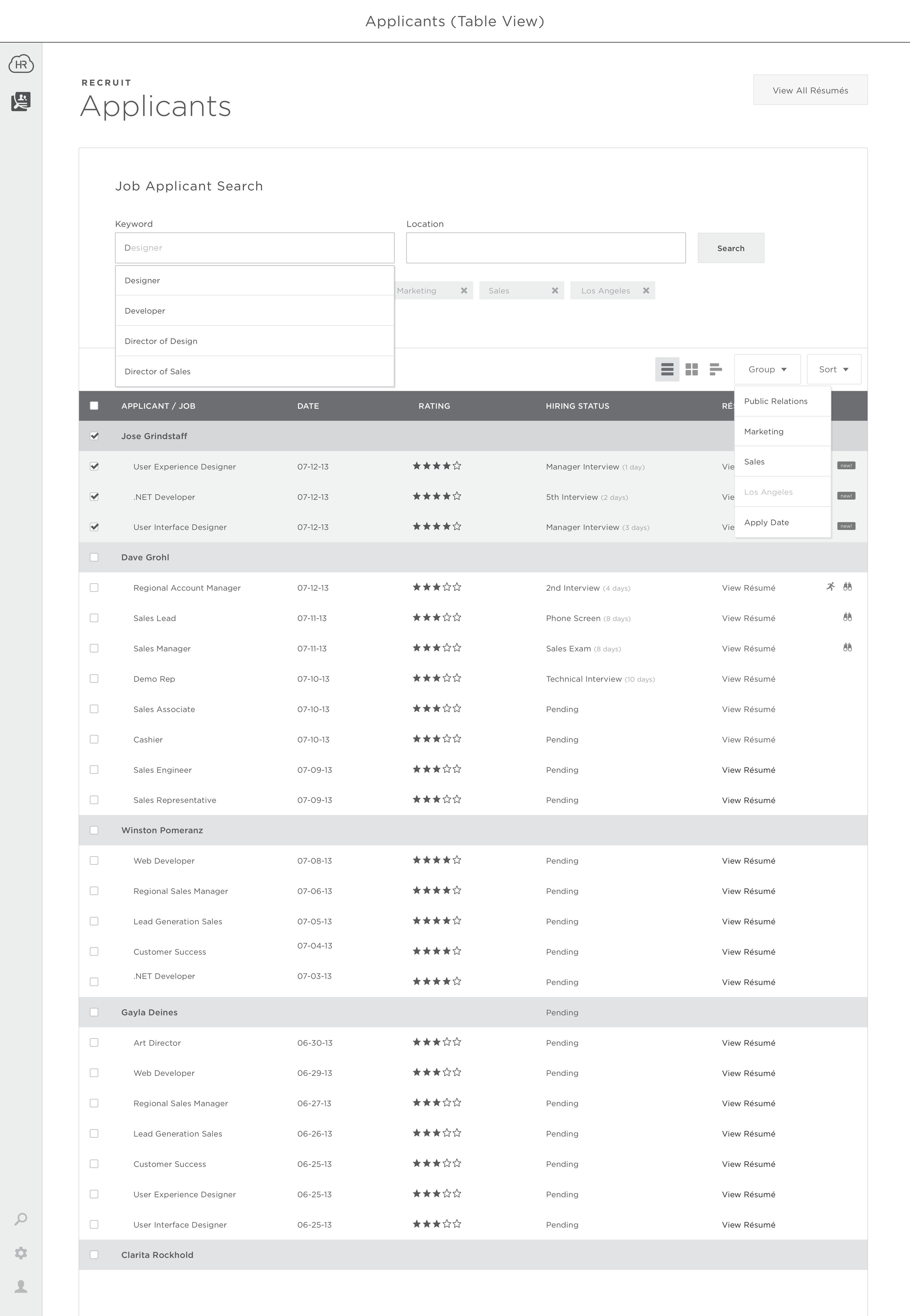Click the new badge on User Experience Designer row
The image size is (910, 1316).
click(846, 466)
